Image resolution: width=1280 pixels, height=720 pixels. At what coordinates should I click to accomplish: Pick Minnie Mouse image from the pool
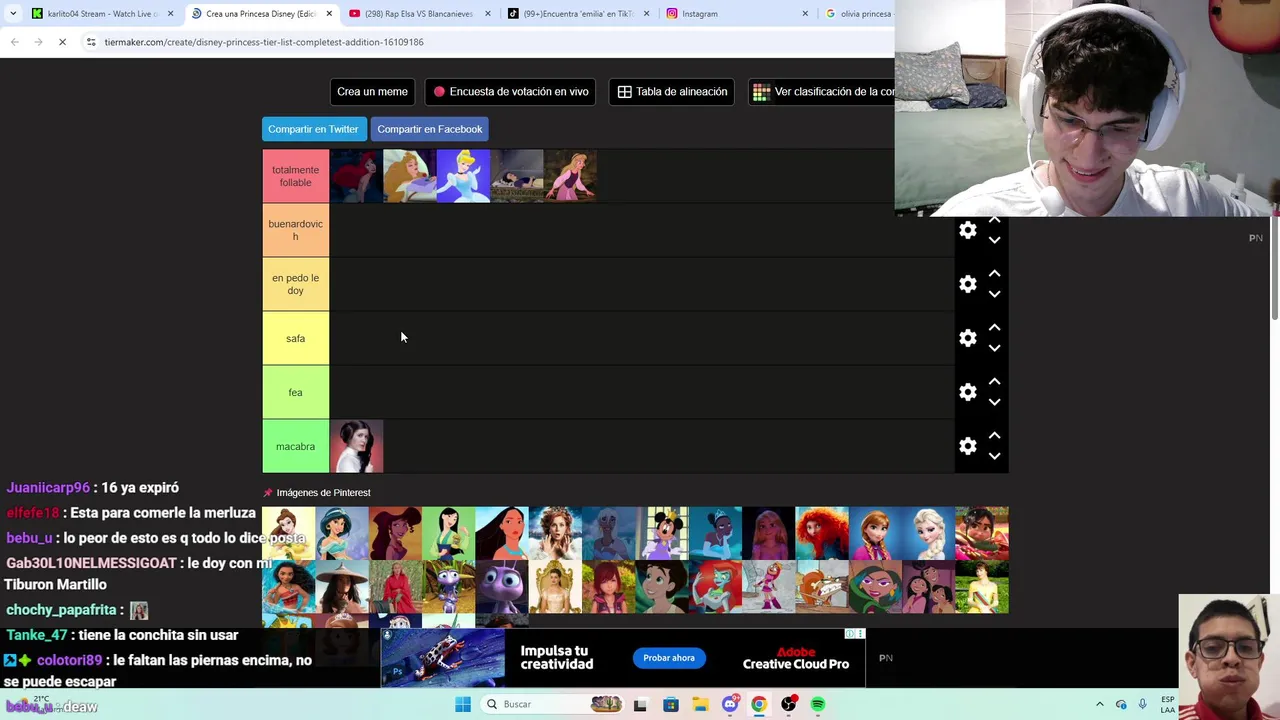(x=662, y=533)
